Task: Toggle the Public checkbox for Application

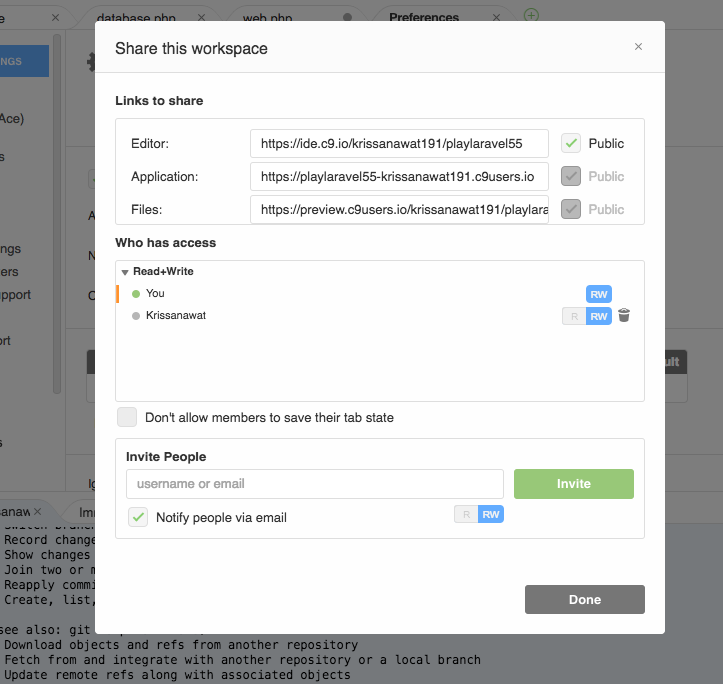Action: [x=571, y=176]
